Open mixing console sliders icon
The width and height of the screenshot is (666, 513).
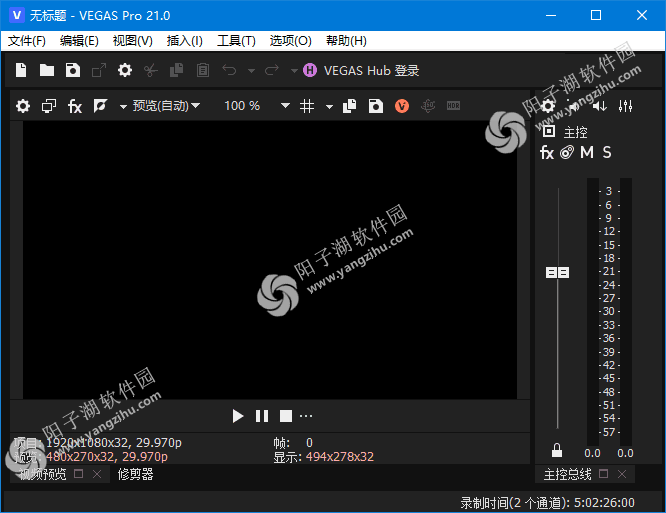625,106
